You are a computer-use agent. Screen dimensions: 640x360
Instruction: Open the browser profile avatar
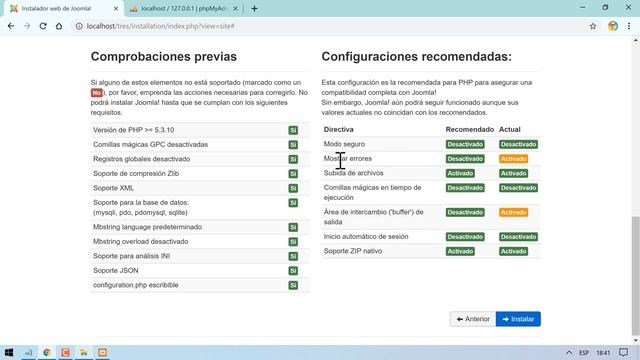click(x=613, y=26)
